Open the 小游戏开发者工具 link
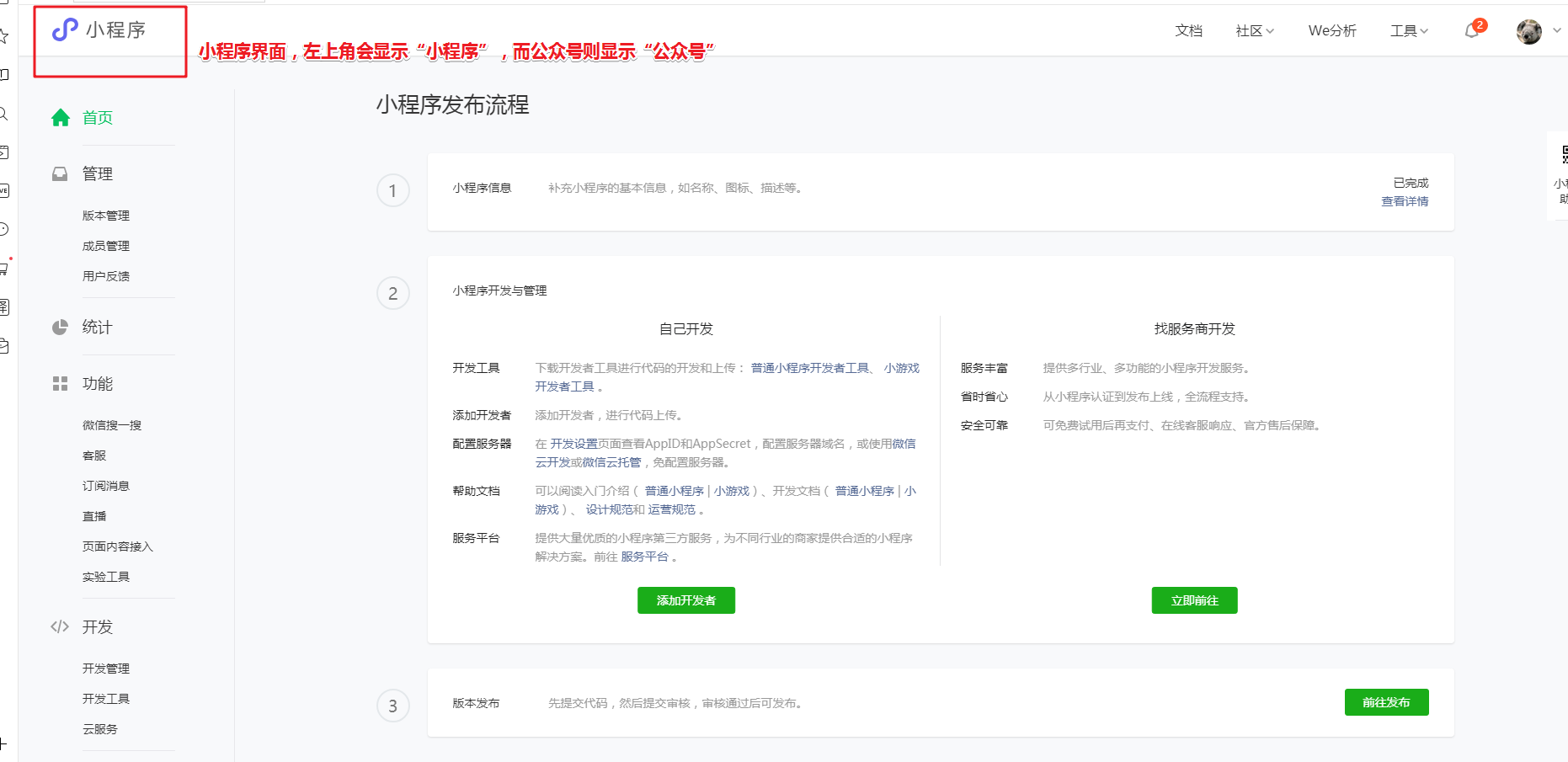Image resolution: width=1568 pixels, height=762 pixels. point(902,368)
